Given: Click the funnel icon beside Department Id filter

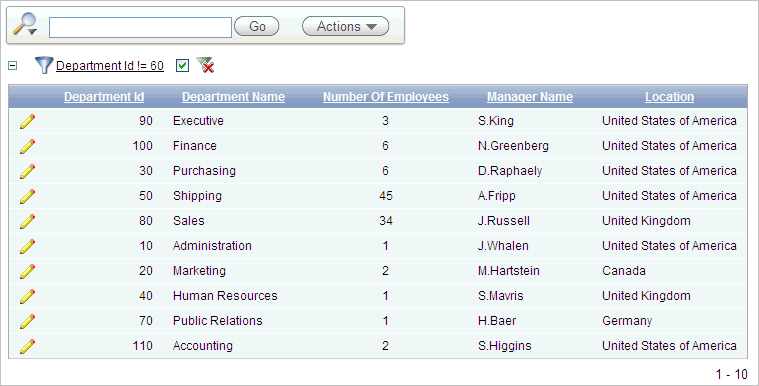Looking at the screenshot, I should click(44, 65).
